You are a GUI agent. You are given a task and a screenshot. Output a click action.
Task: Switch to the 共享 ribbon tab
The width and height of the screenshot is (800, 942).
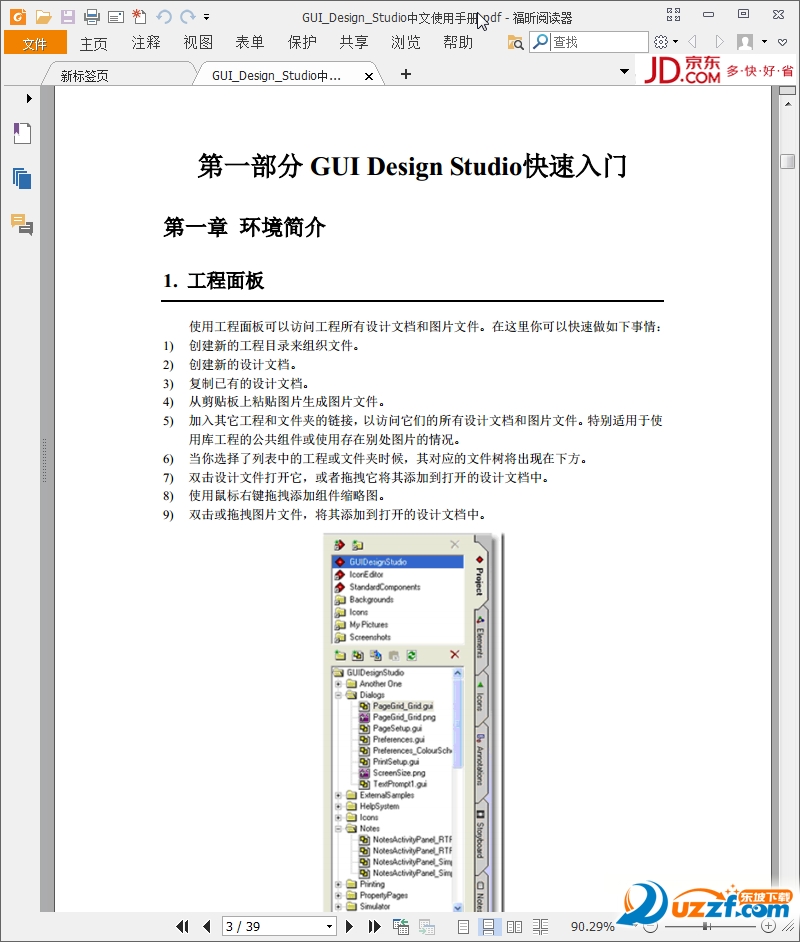[x=354, y=43]
